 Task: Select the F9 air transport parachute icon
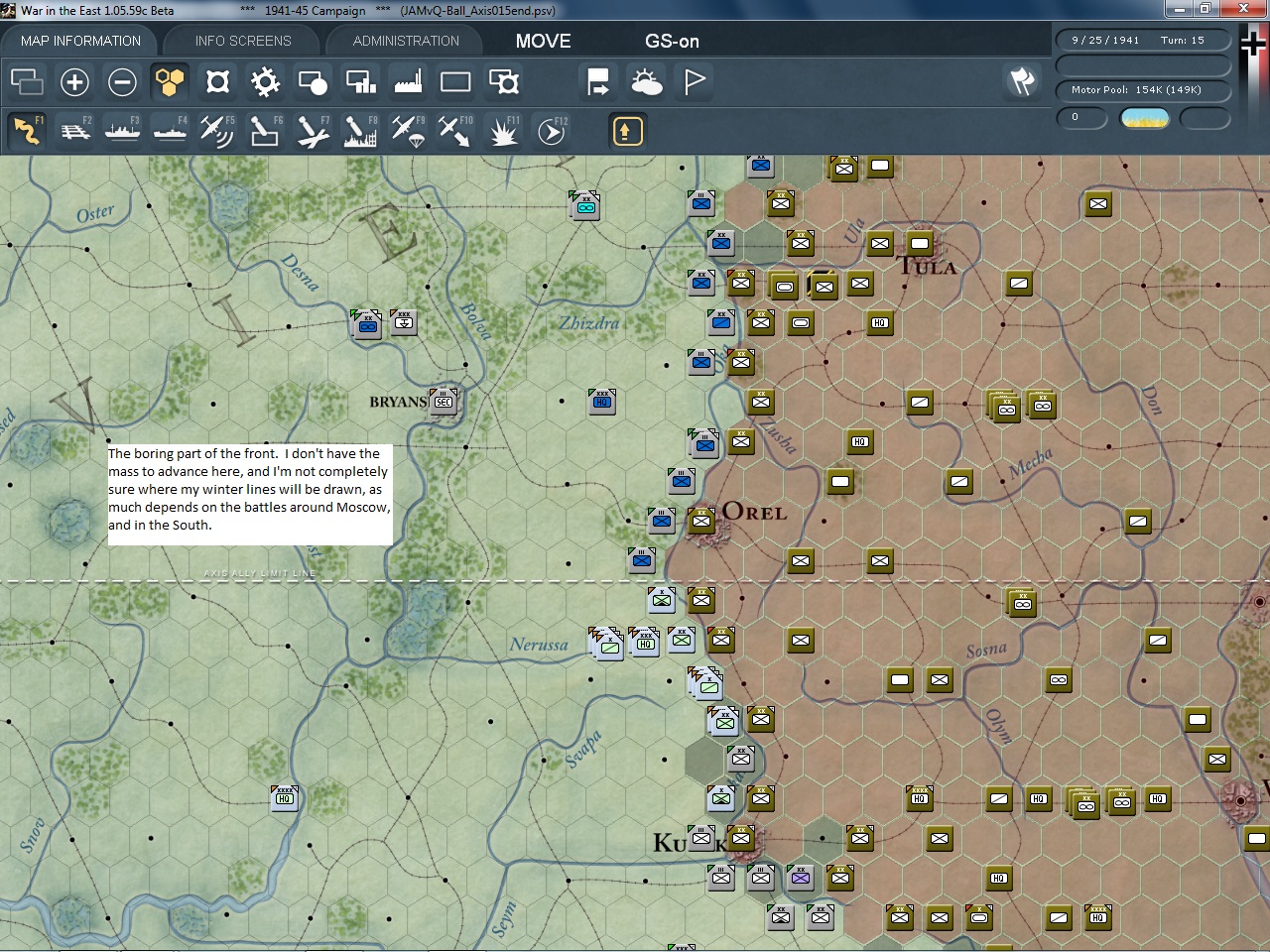[408, 131]
